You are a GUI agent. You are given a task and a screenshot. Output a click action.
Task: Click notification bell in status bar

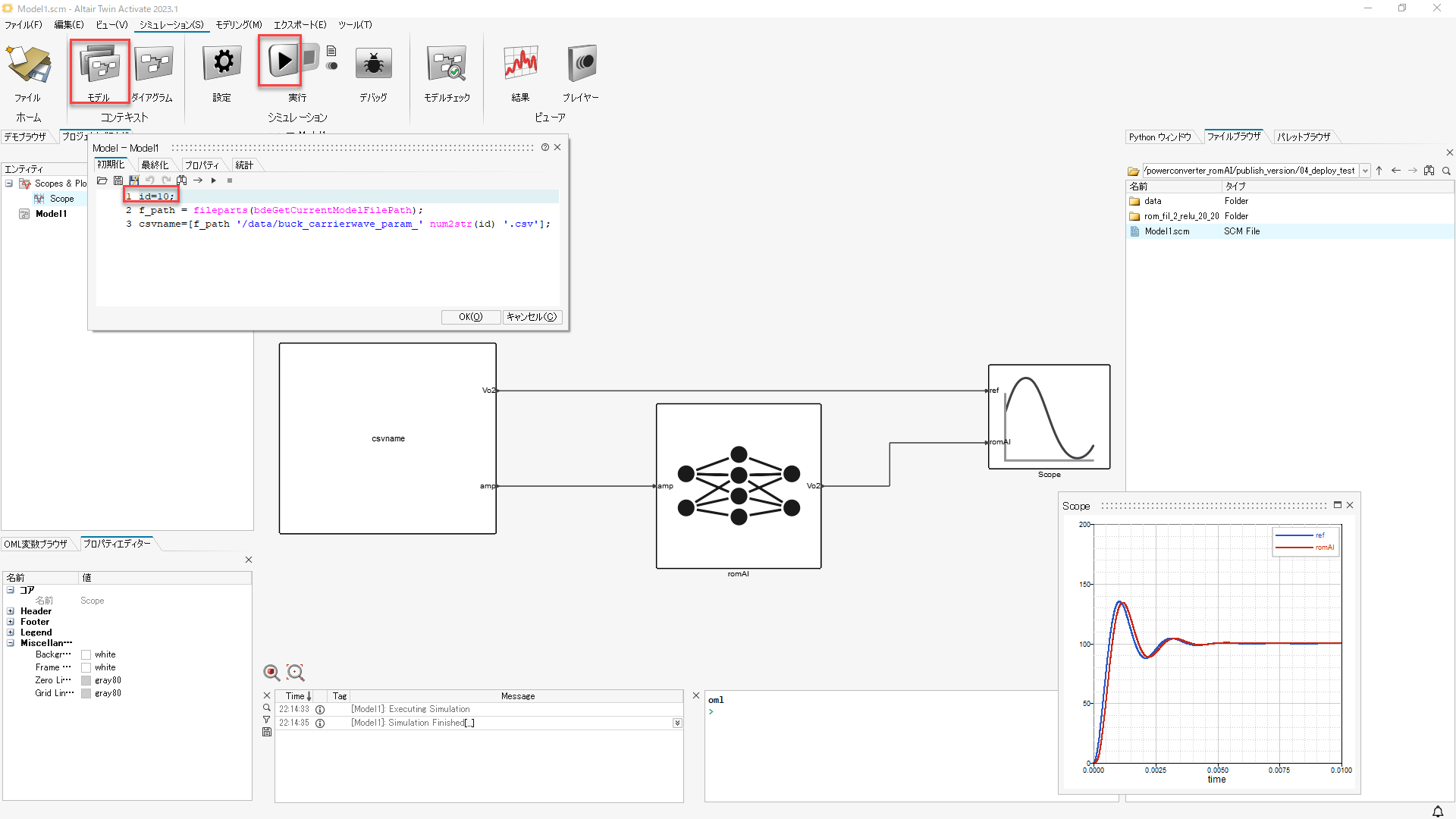click(x=1438, y=811)
